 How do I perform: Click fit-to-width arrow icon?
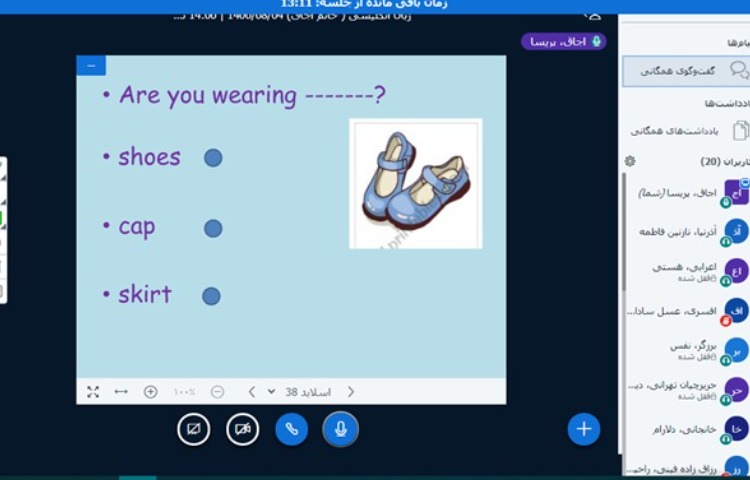point(121,392)
